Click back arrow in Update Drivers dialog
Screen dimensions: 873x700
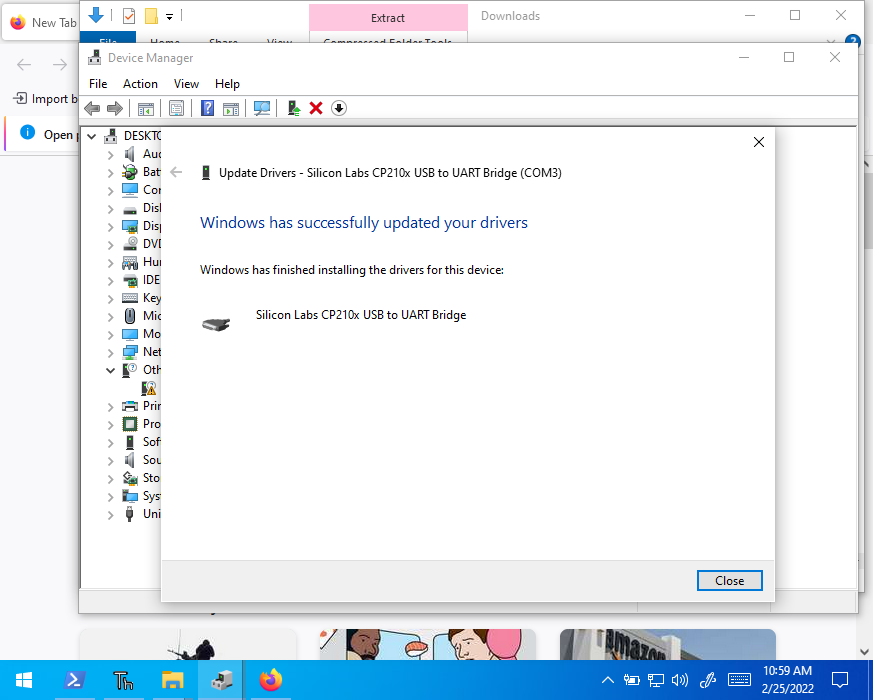[176, 172]
